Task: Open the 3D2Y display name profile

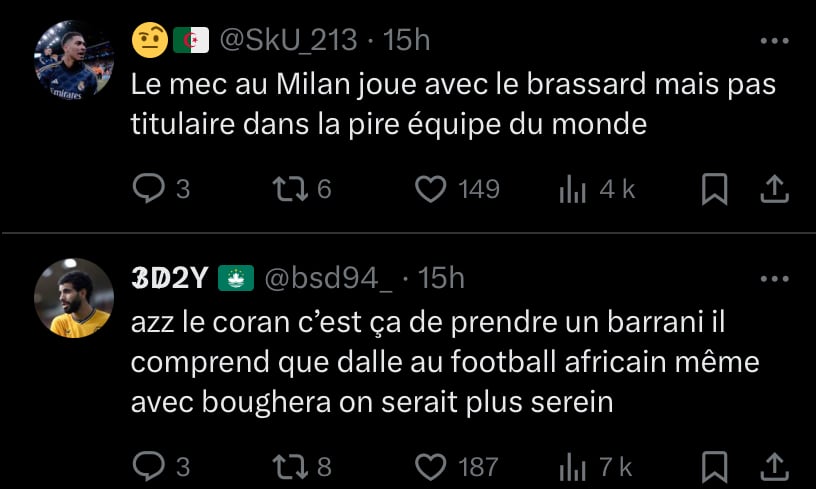Action: (x=170, y=279)
